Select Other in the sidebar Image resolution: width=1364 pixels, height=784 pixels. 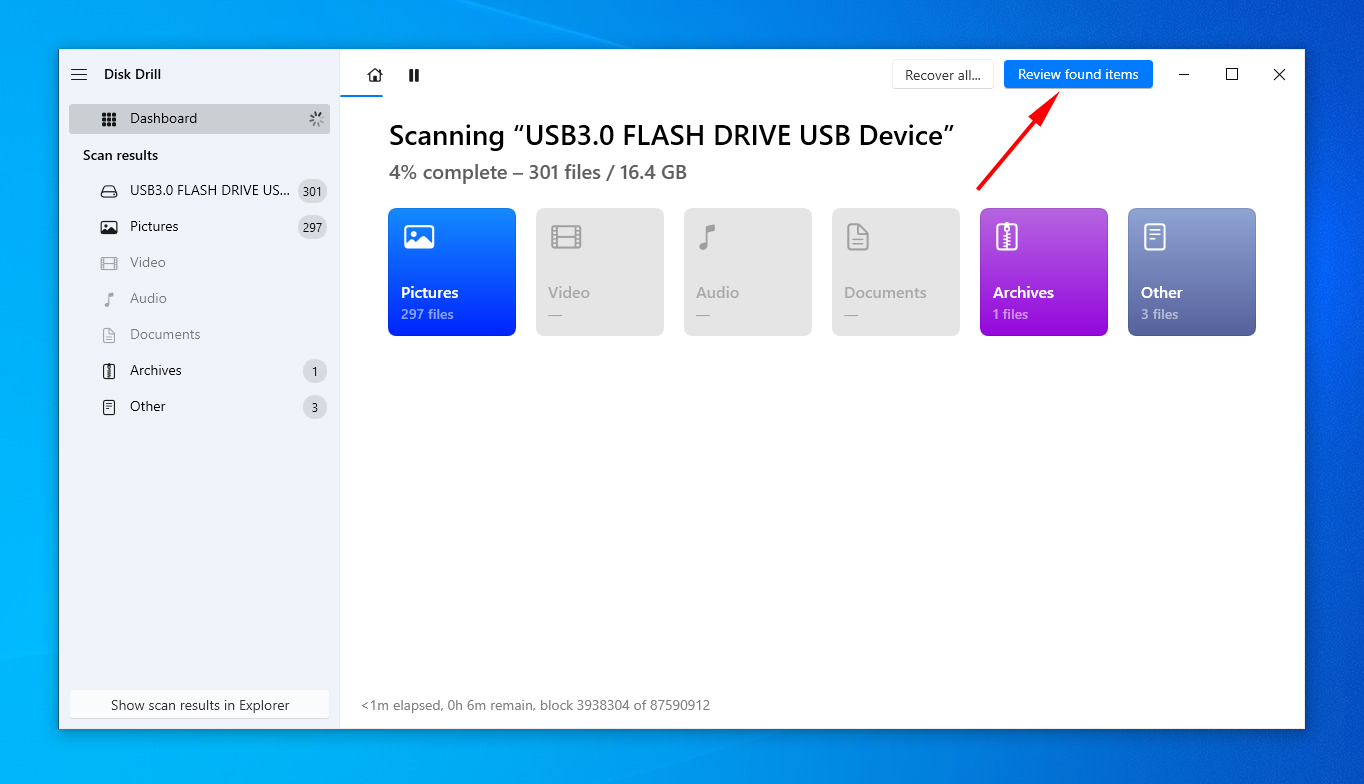pyautogui.click(x=199, y=406)
